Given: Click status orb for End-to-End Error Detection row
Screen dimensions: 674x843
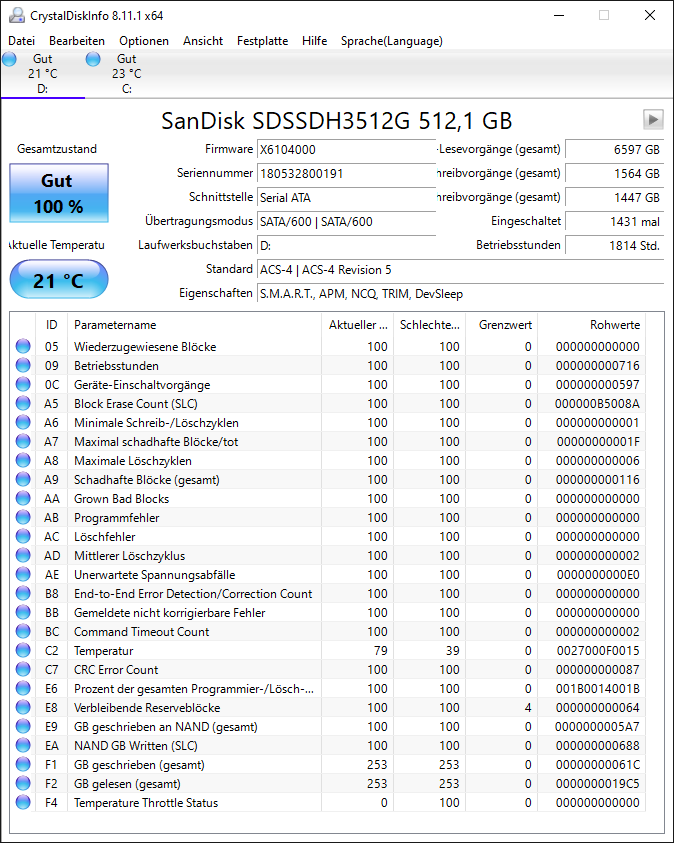Looking at the screenshot, I should click(23, 594).
